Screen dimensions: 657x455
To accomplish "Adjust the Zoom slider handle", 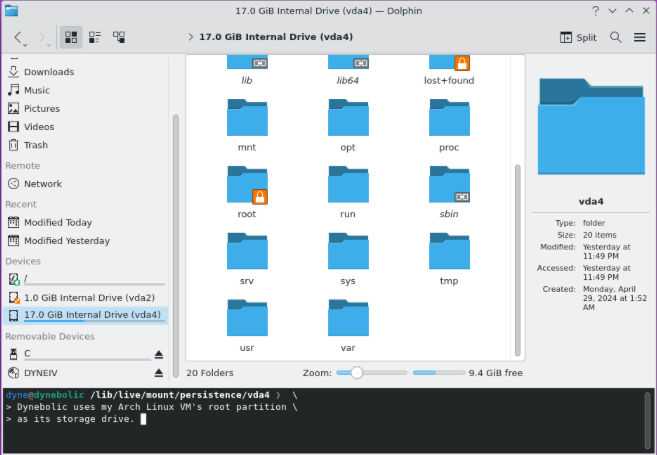I will point(357,372).
